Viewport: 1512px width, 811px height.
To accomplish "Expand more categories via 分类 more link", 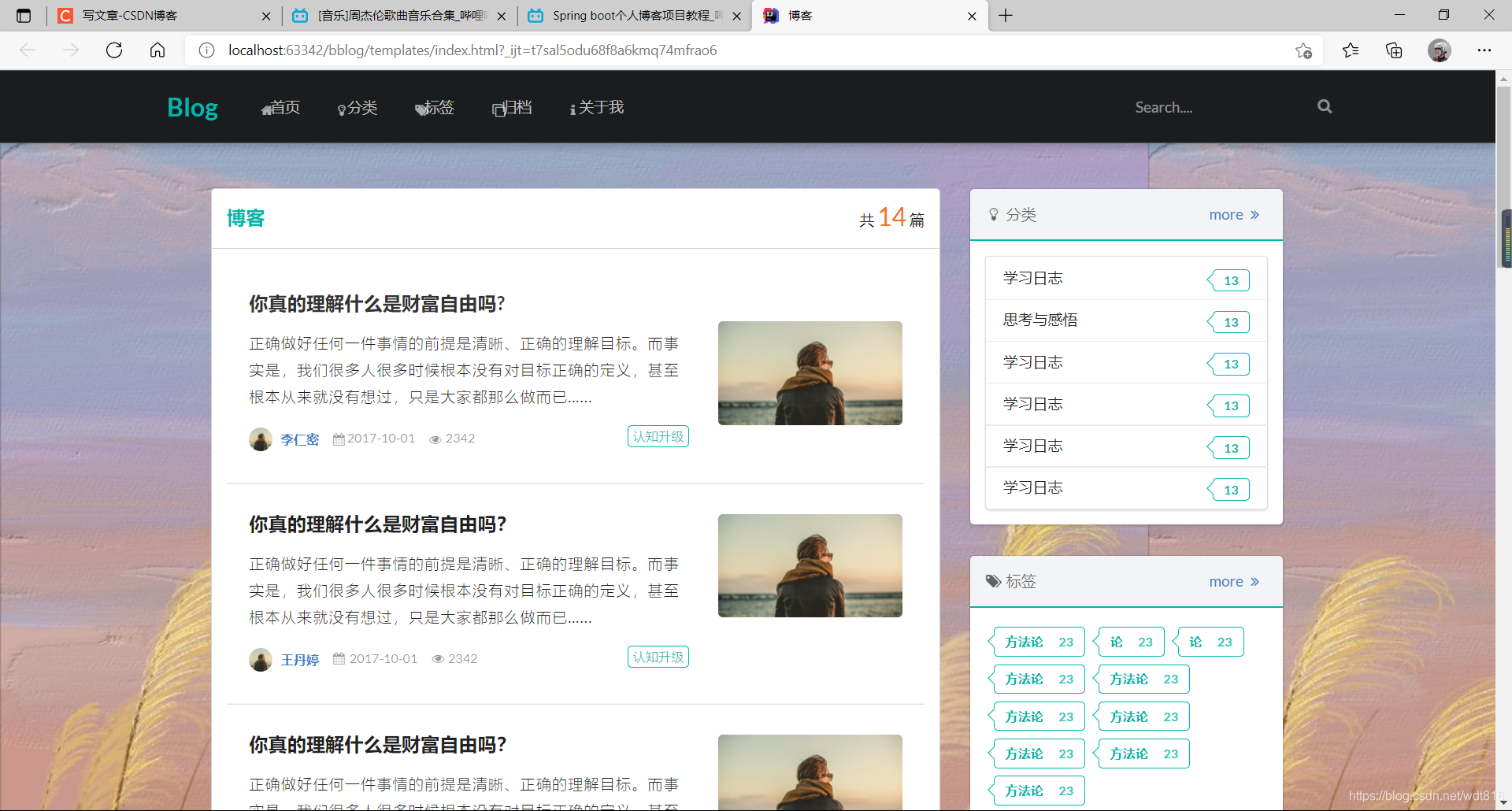I will tap(1234, 214).
